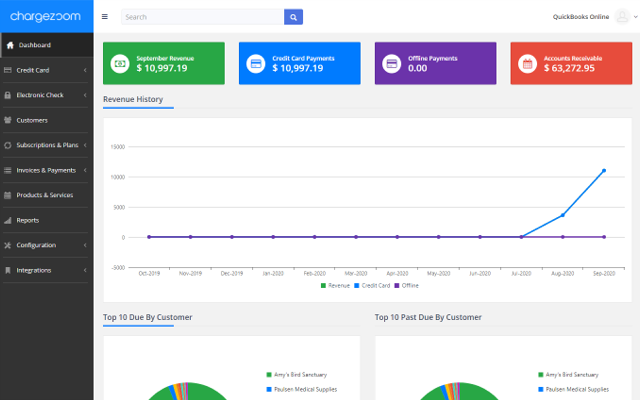Click the Top 10 Past Due By Customer heading

tap(428, 317)
